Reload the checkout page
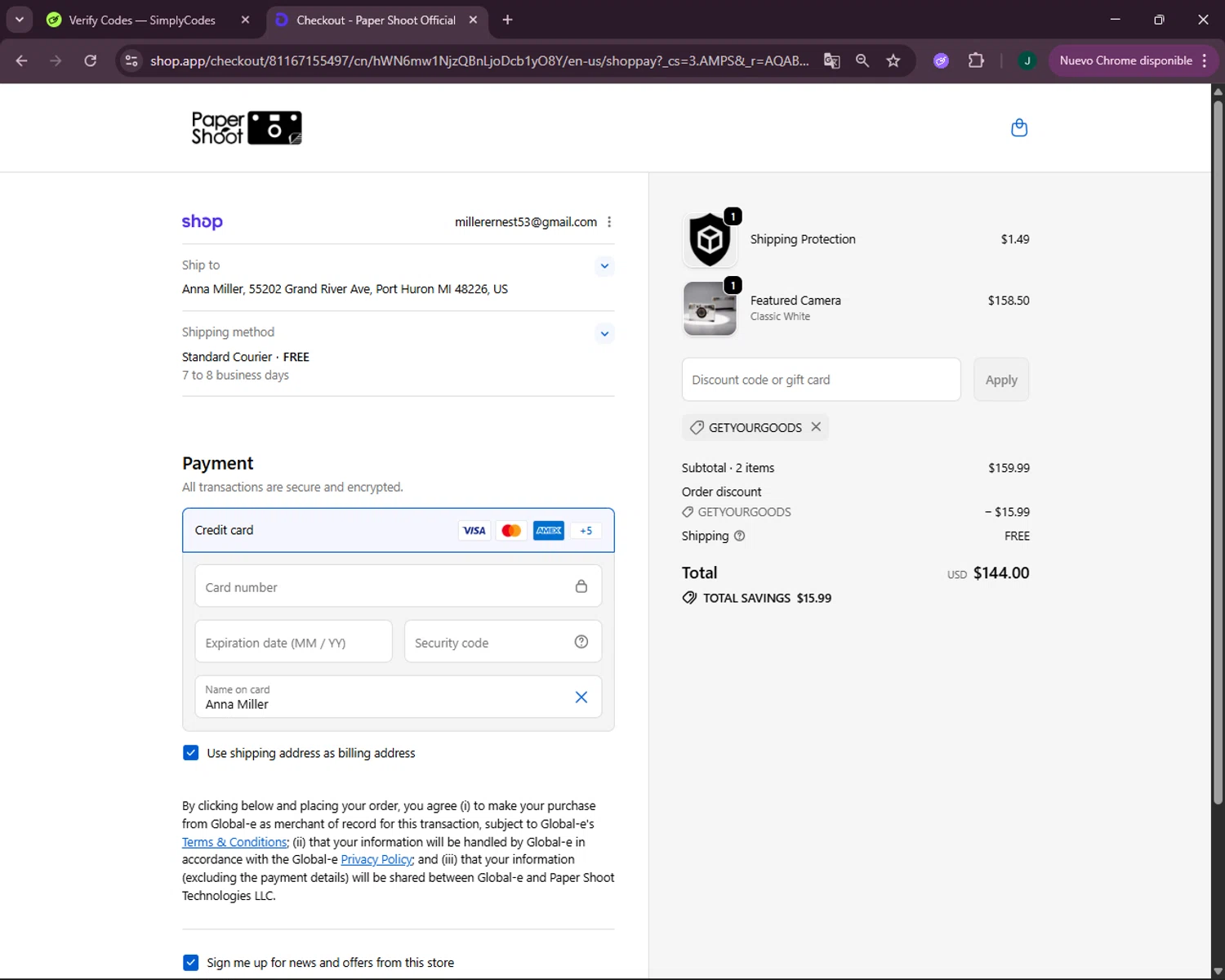This screenshot has height=980, width=1225. coord(91,60)
